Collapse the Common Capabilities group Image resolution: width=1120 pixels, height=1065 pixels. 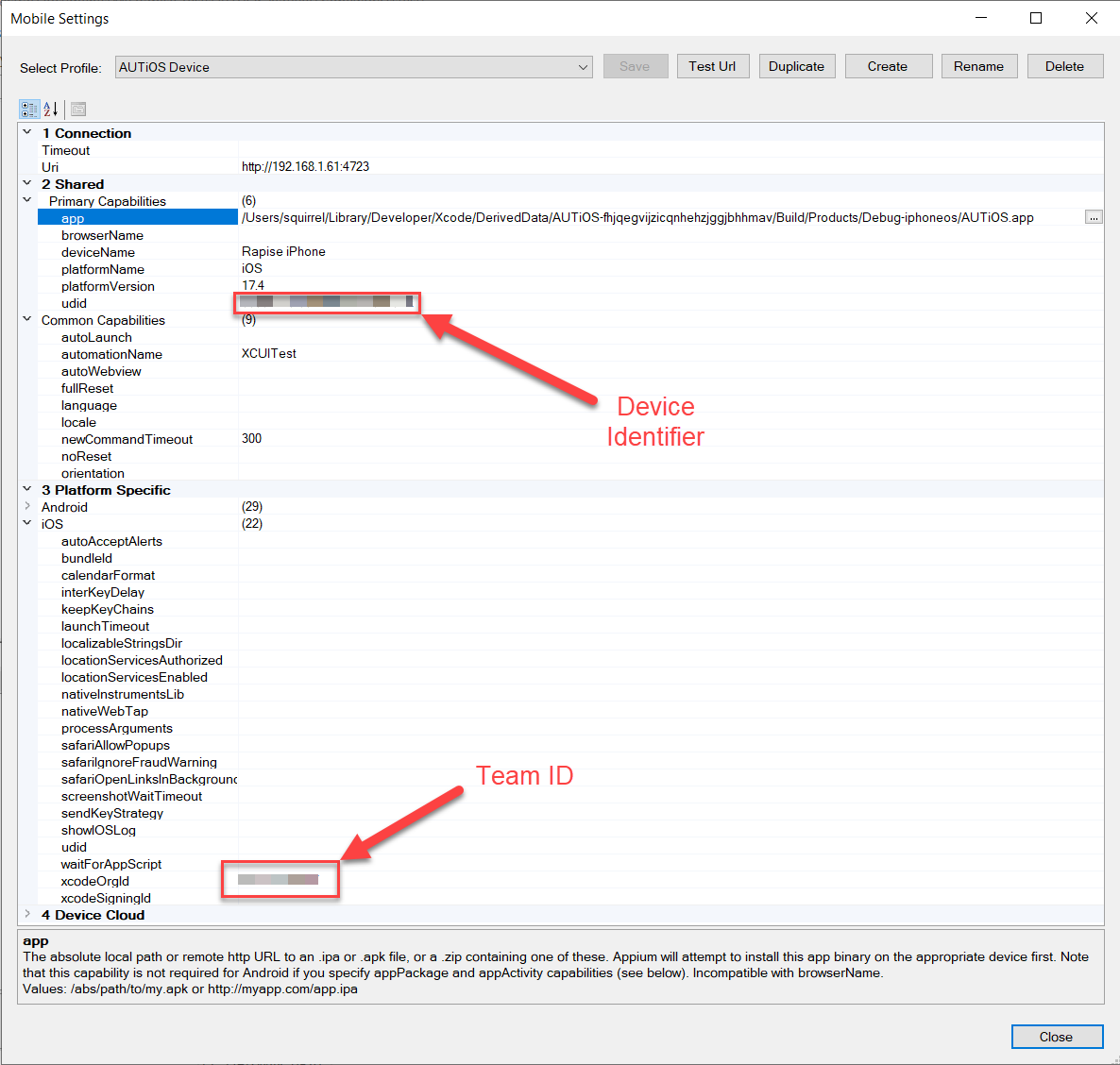click(27, 320)
